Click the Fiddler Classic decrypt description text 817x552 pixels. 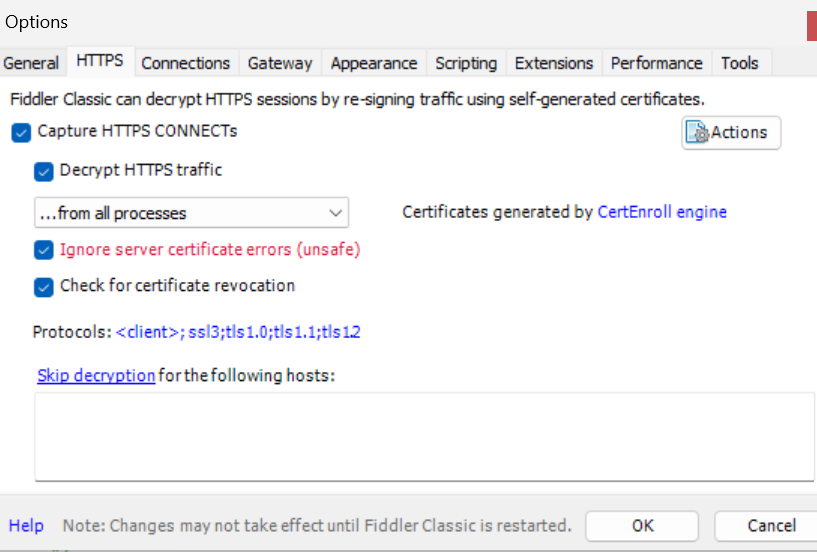tap(357, 100)
